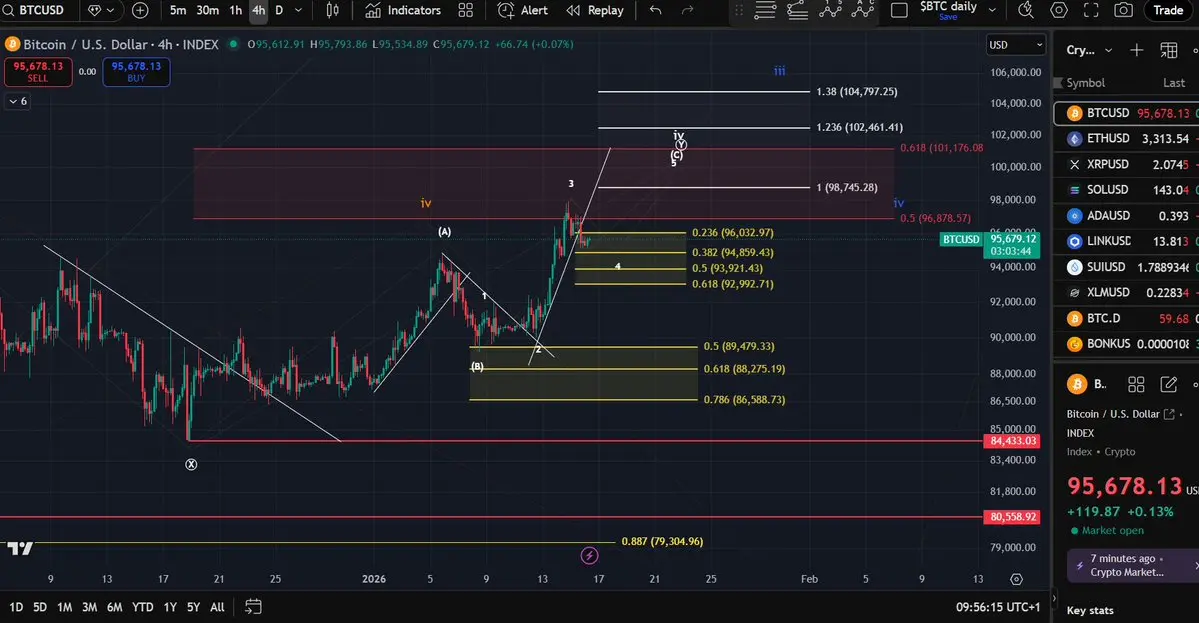The width and height of the screenshot is (1199, 623).
Task: Start bar Replay mode
Action: [595, 10]
